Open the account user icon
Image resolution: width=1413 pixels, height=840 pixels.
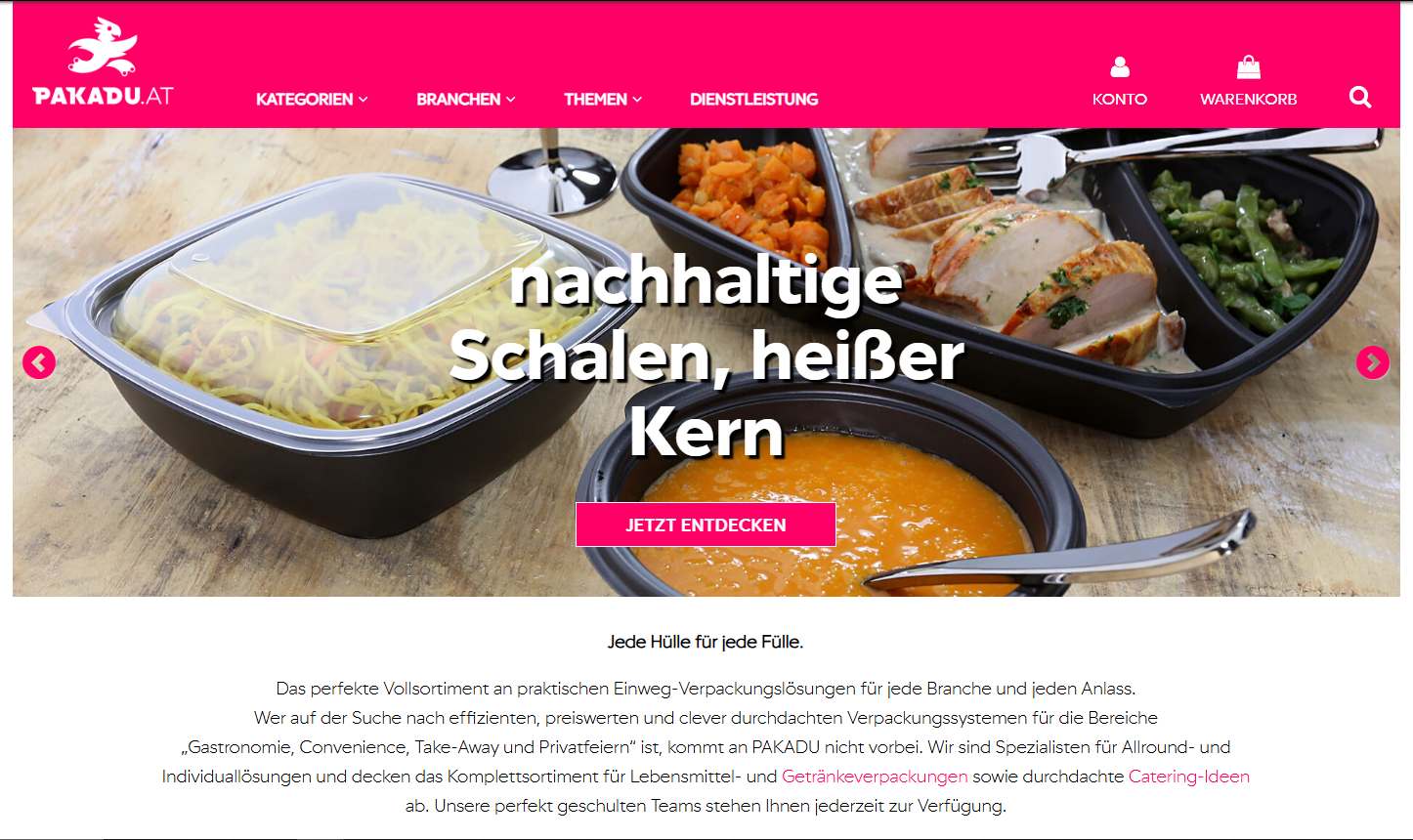tap(1120, 66)
